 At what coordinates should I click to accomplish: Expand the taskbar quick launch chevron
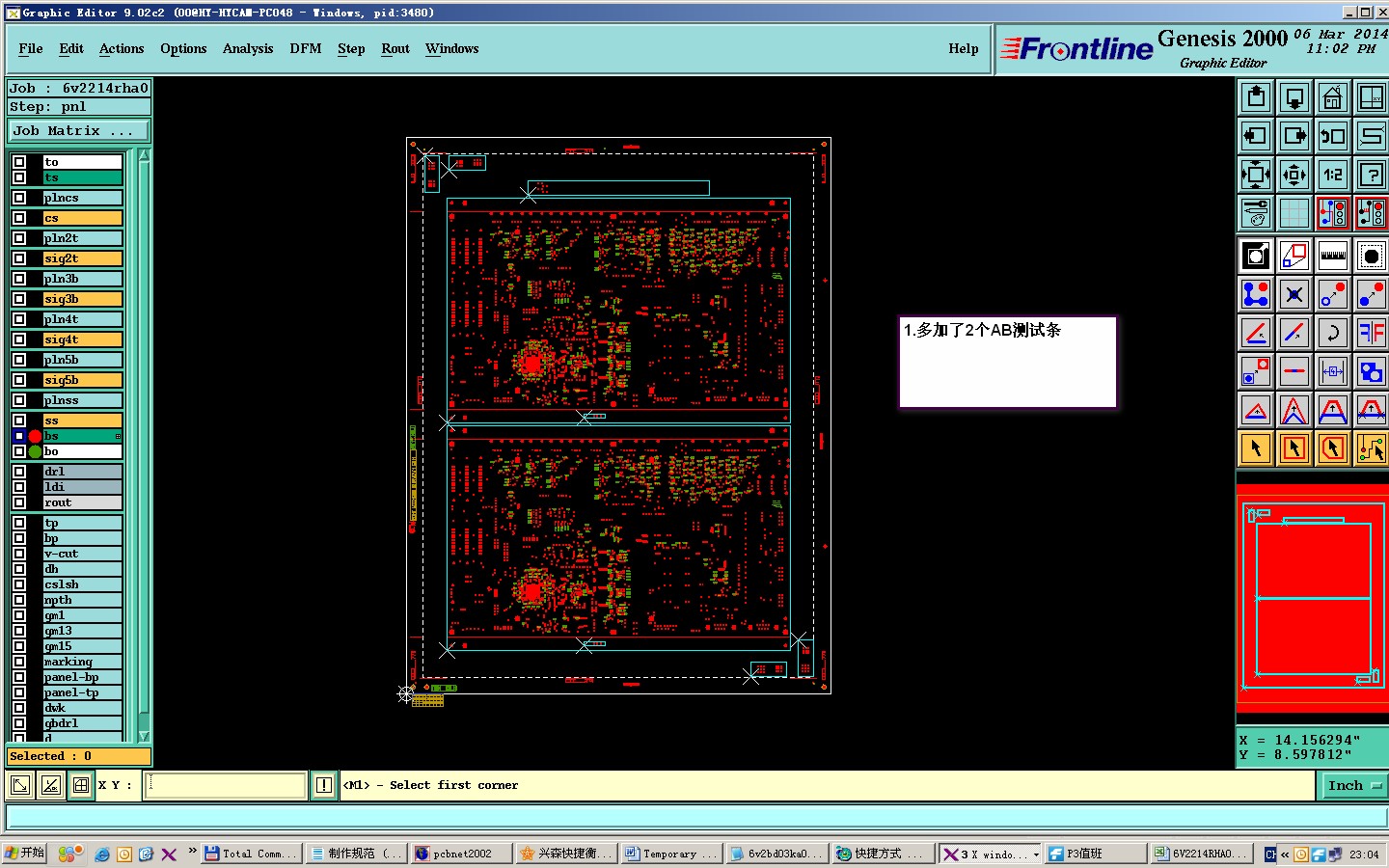(x=192, y=852)
